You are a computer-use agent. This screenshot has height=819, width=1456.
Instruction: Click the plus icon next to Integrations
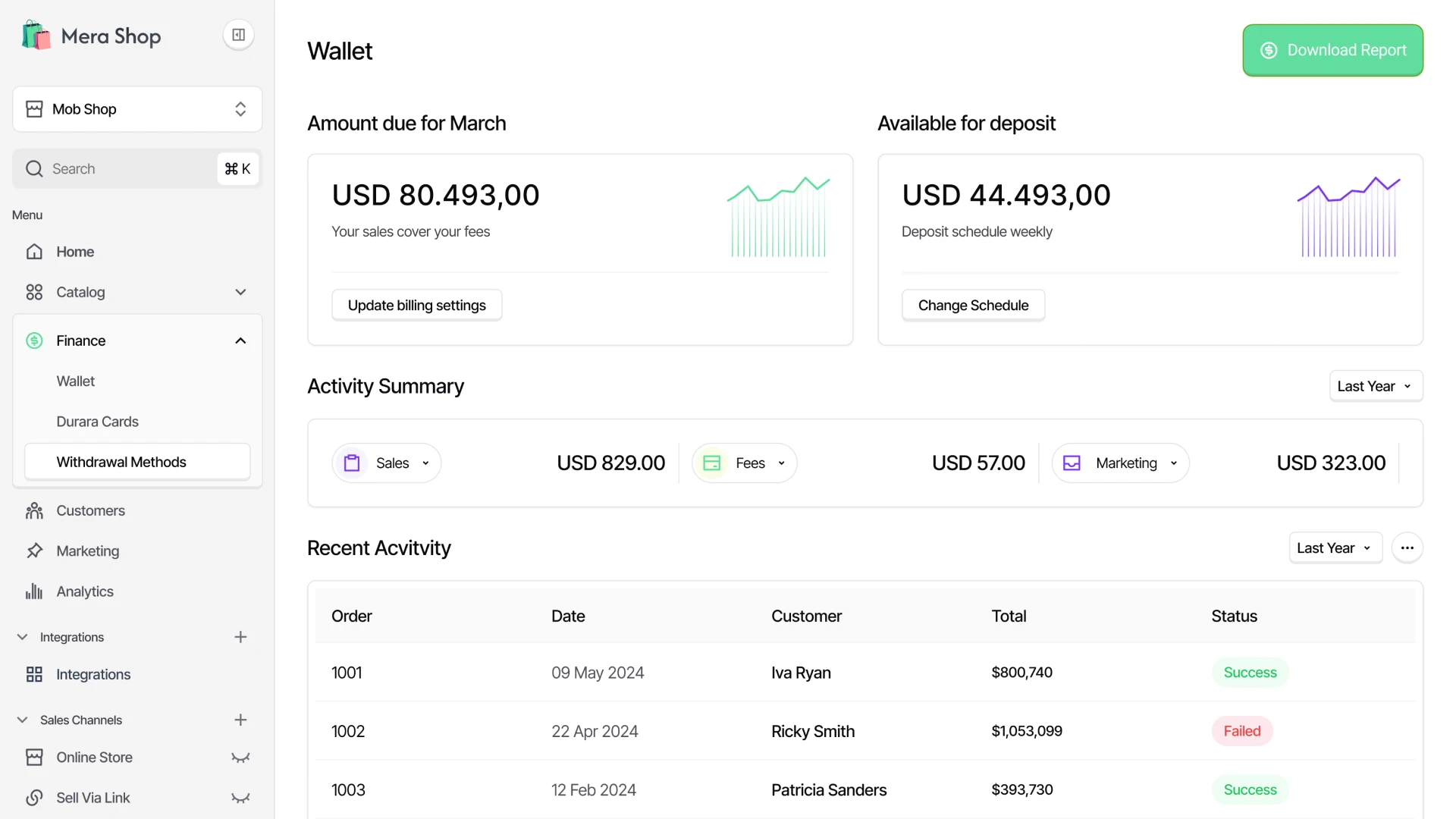[x=240, y=637]
